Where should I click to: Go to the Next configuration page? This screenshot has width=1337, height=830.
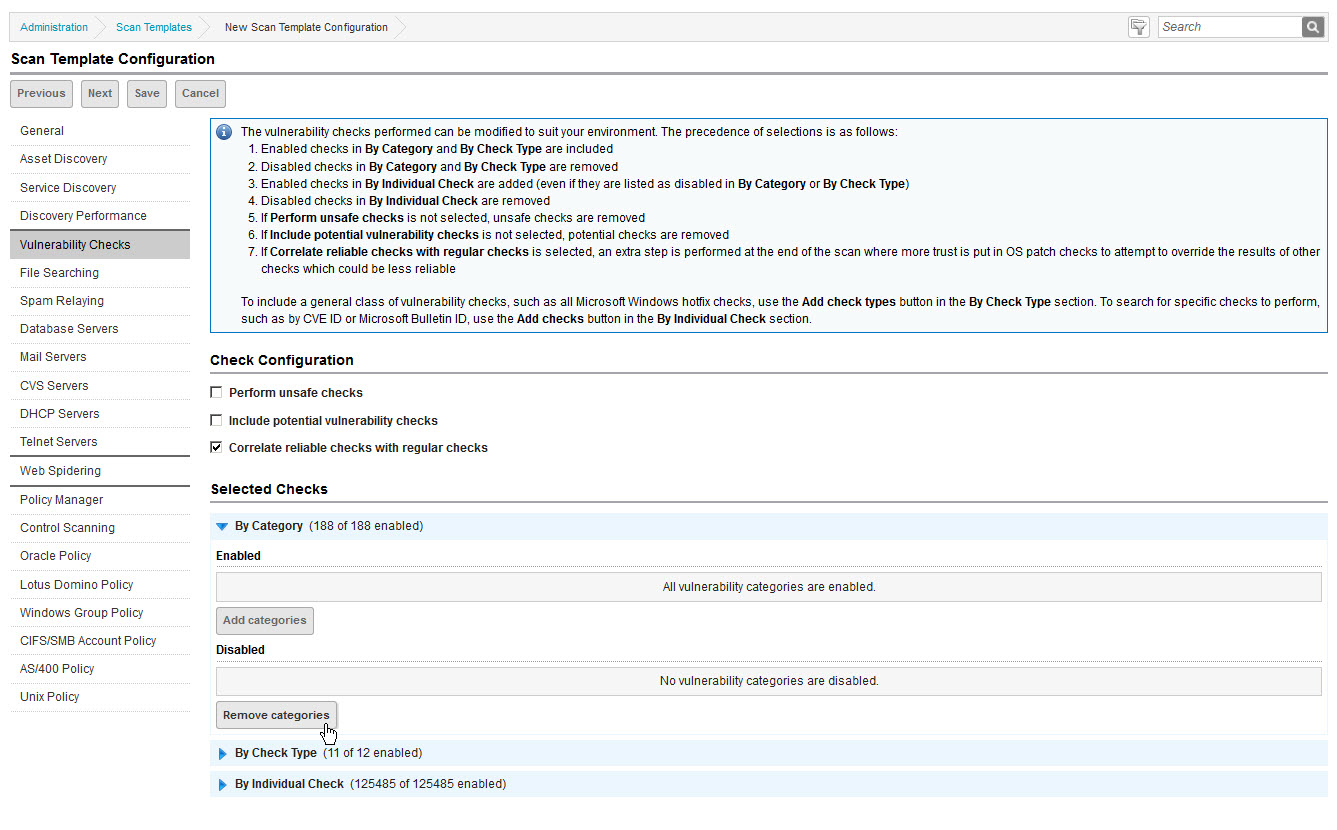(x=100, y=94)
